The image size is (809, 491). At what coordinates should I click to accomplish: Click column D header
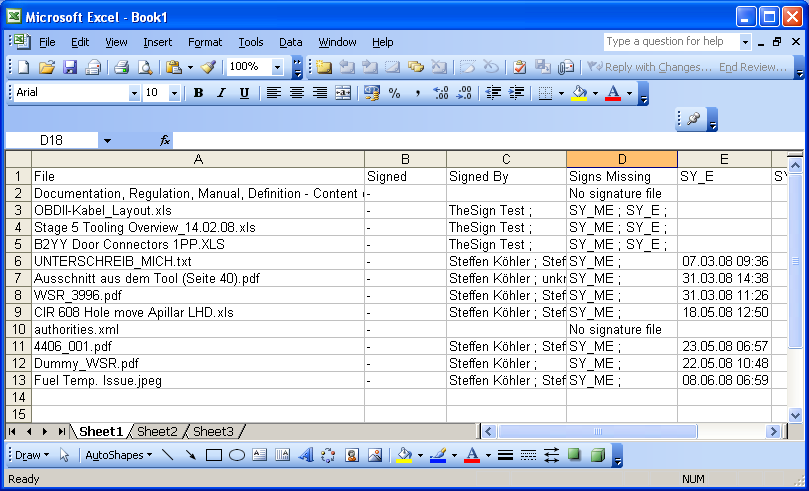(621, 159)
